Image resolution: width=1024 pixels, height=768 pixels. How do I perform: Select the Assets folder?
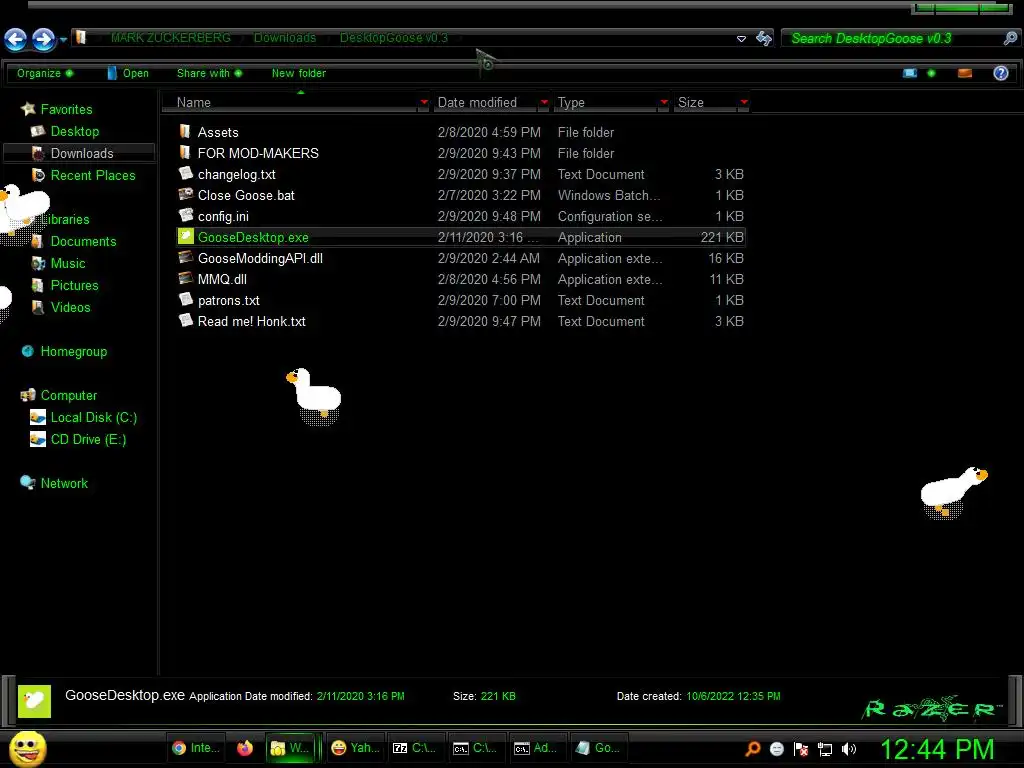tap(462, 133)
